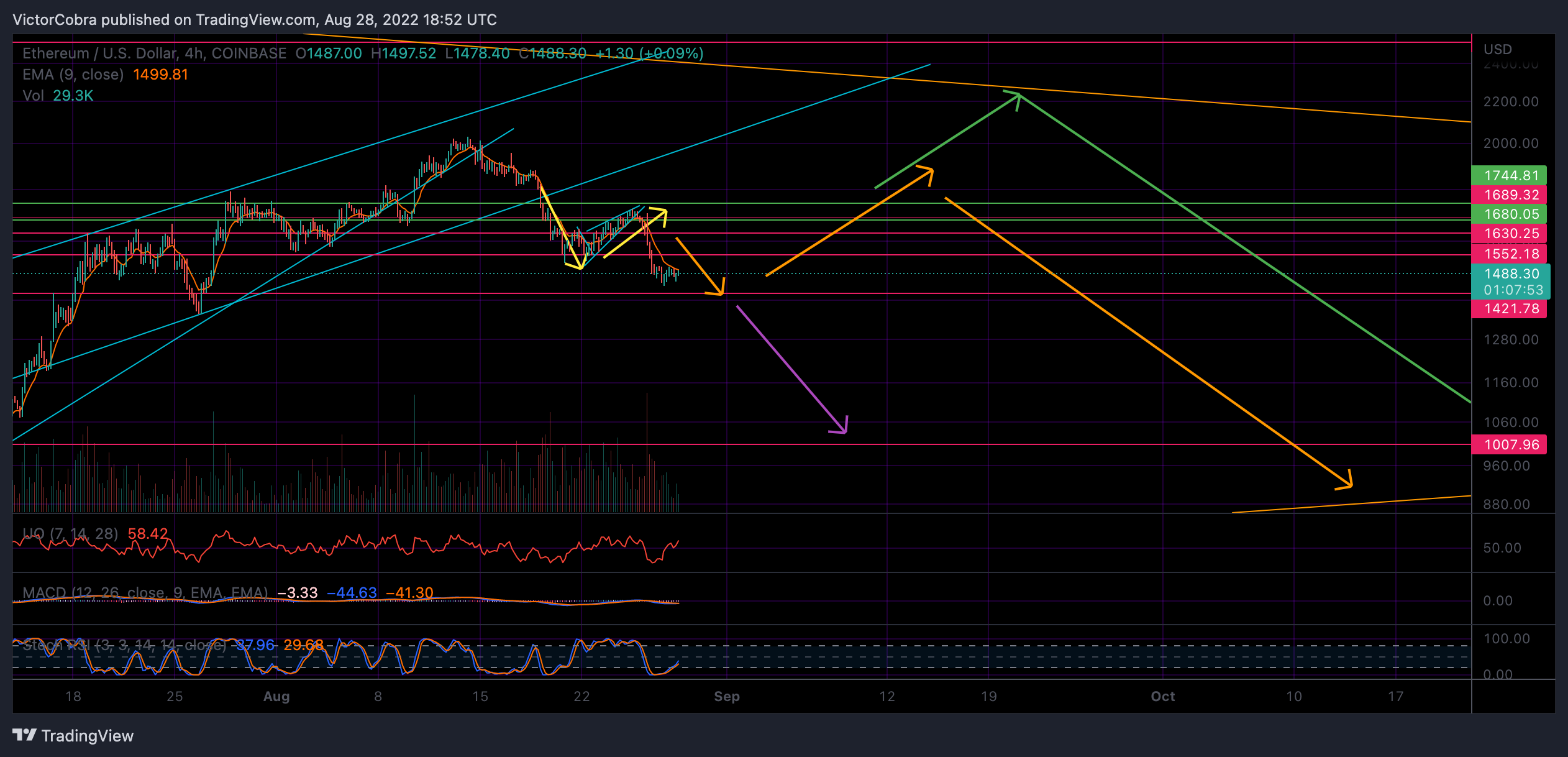Image resolution: width=1568 pixels, height=757 pixels.
Task: Click the MACD value −44.63
Action: (x=352, y=593)
